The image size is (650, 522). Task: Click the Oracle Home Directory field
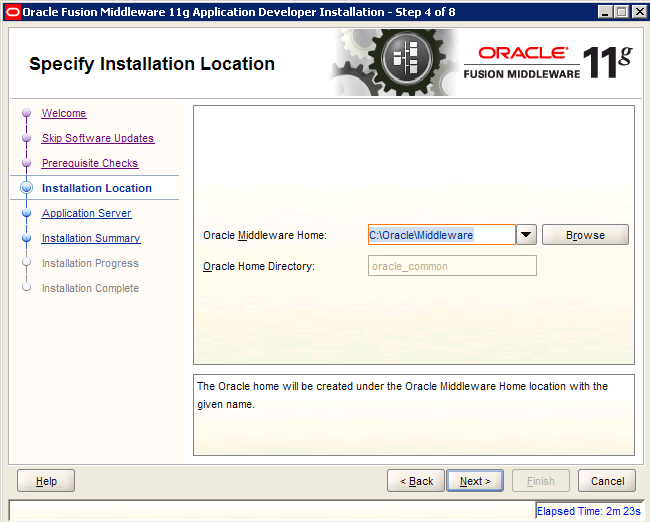pyautogui.click(x=452, y=266)
